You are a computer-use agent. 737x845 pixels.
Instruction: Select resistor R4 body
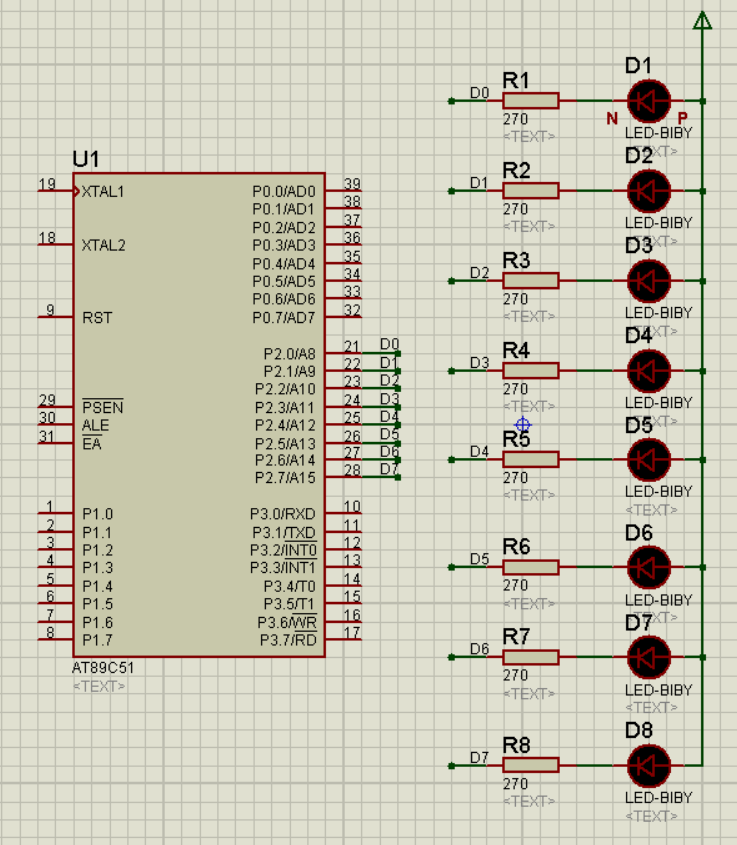pos(531,371)
